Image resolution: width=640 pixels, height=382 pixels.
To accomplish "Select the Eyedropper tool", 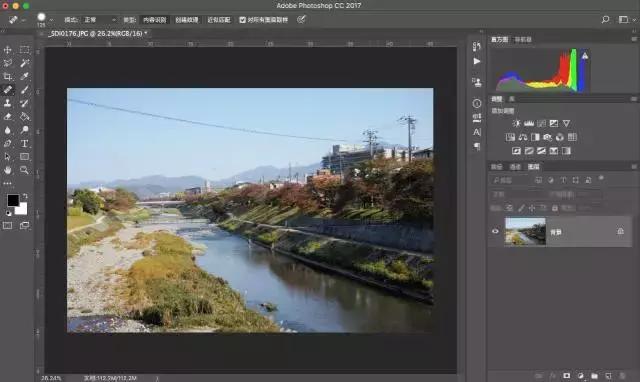I will tap(24, 76).
